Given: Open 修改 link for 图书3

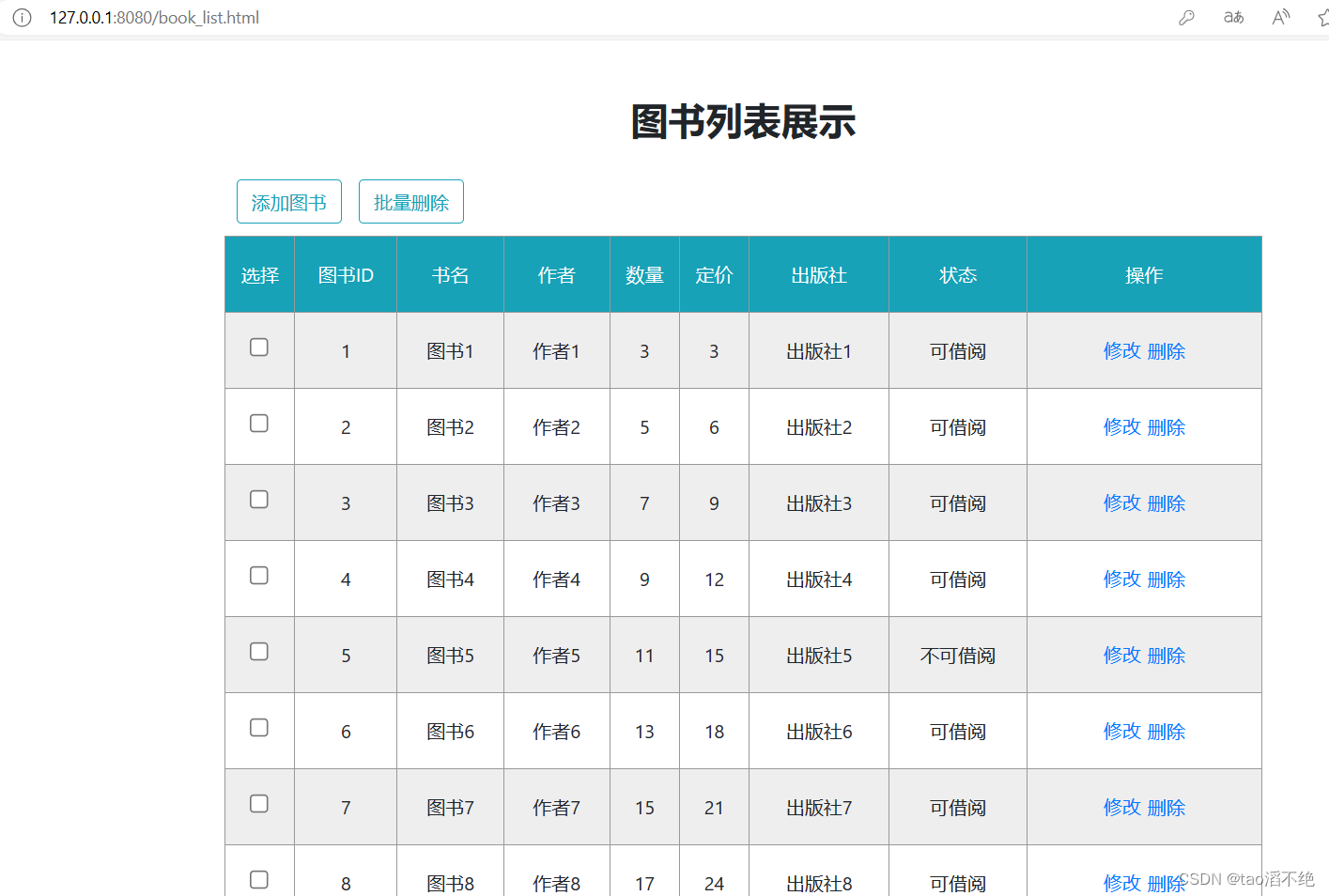Looking at the screenshot, I should [x=1122, y=503].
